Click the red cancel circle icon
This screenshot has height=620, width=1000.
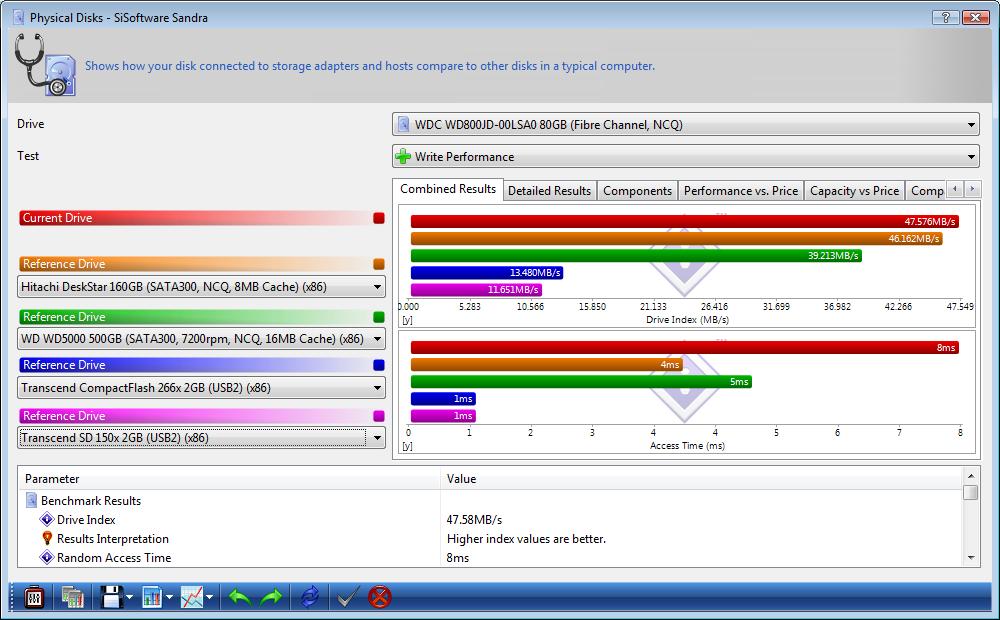(x=379, y=598)
